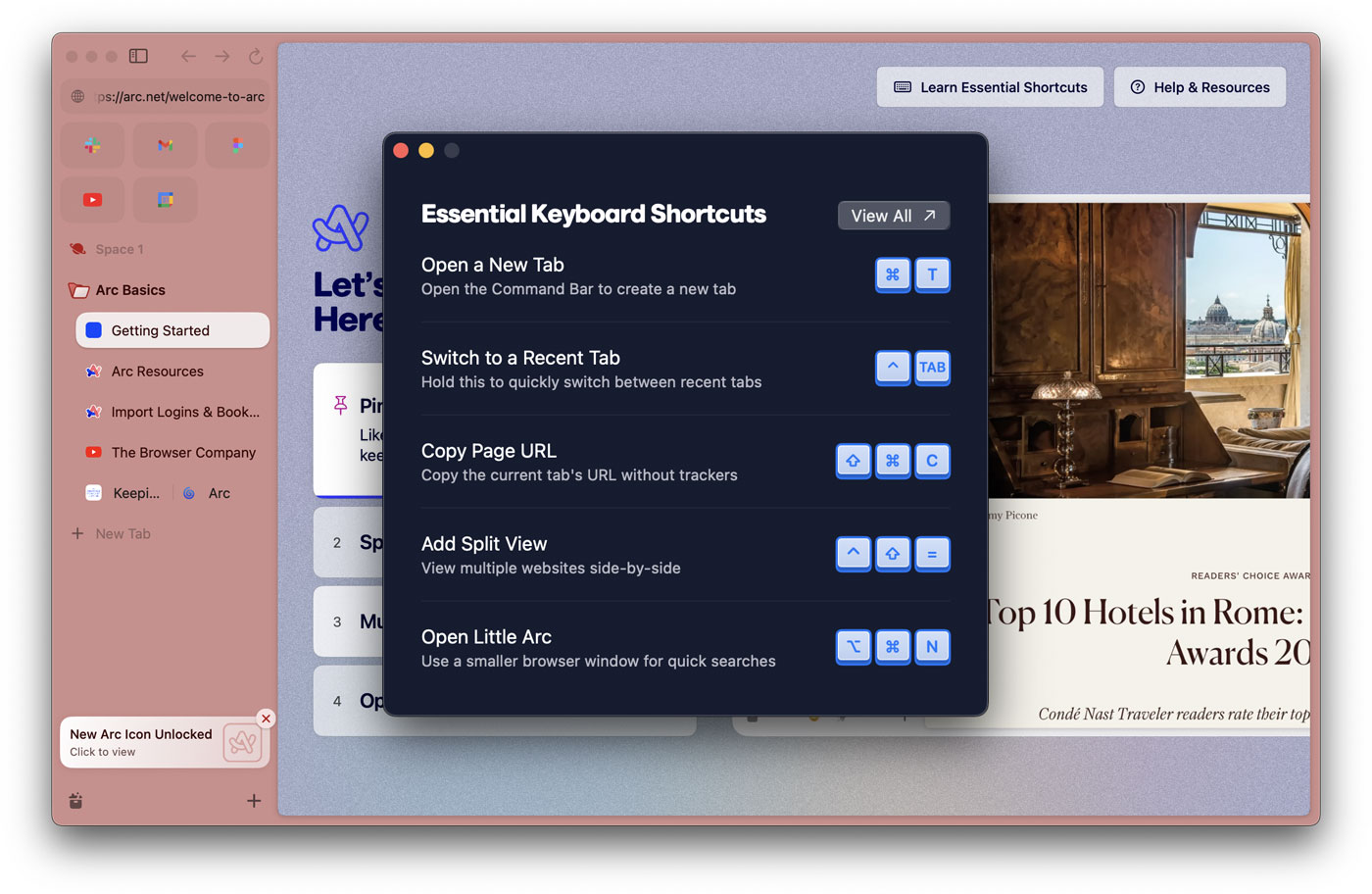The height and width of the screenshot is (894, 1372).
Task: Click the Shift key of Copy Page URL
Action: coord(854,461)
